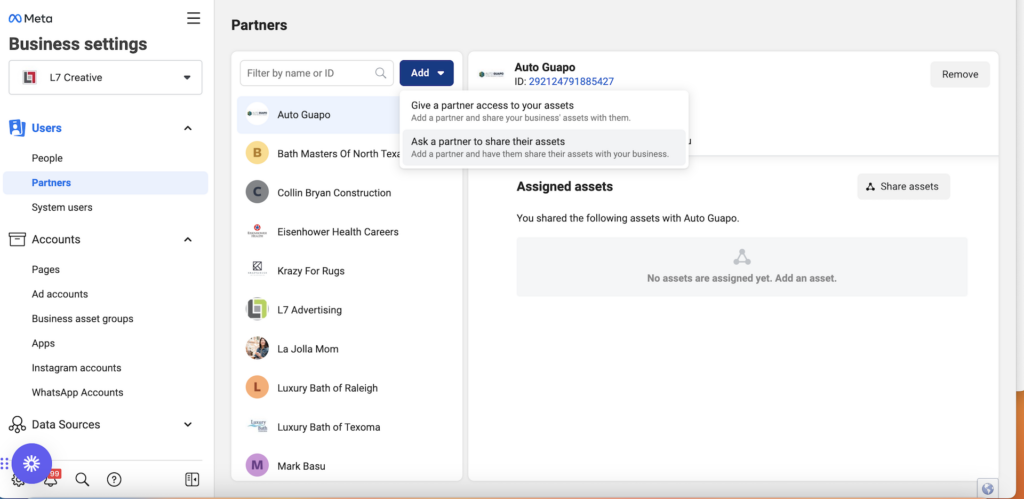Click the Users section heading
Image resolution: width=1024 pixels, height=499 pixels.
point(46,128)
